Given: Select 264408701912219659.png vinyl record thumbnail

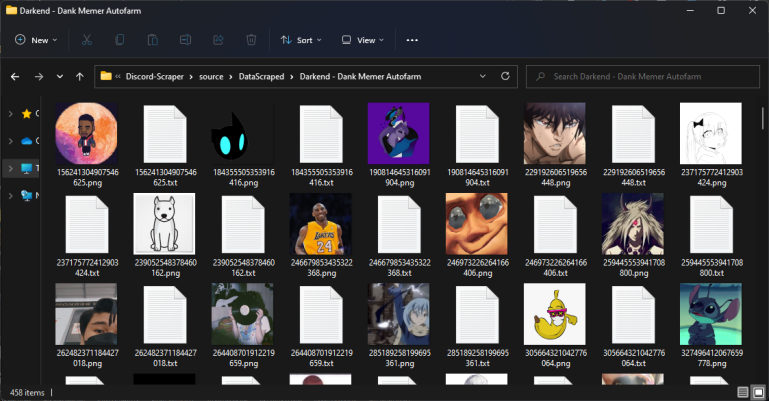Looking at the screenshot, I should point(243,314).
